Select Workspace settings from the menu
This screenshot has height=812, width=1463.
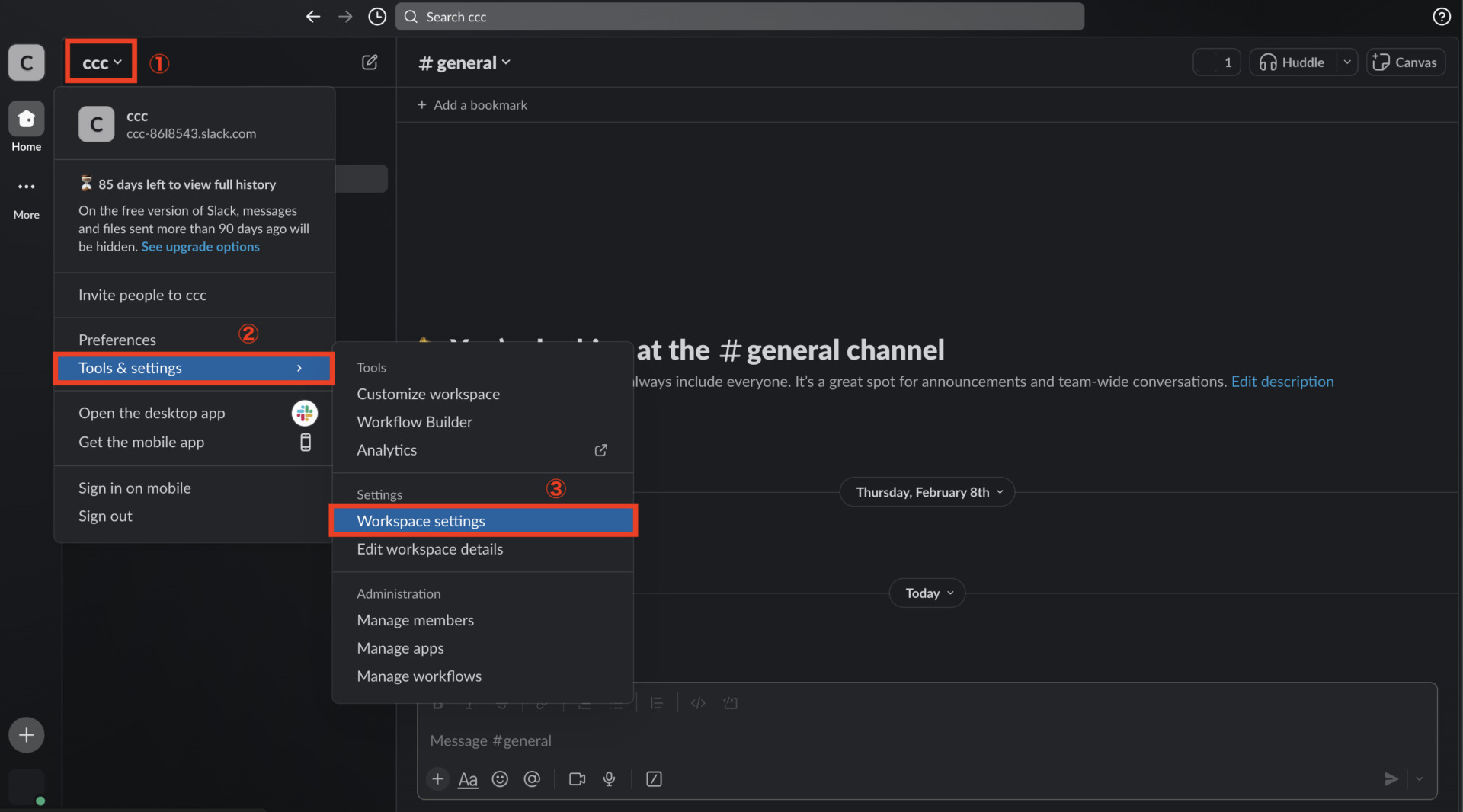click(421, 521)
